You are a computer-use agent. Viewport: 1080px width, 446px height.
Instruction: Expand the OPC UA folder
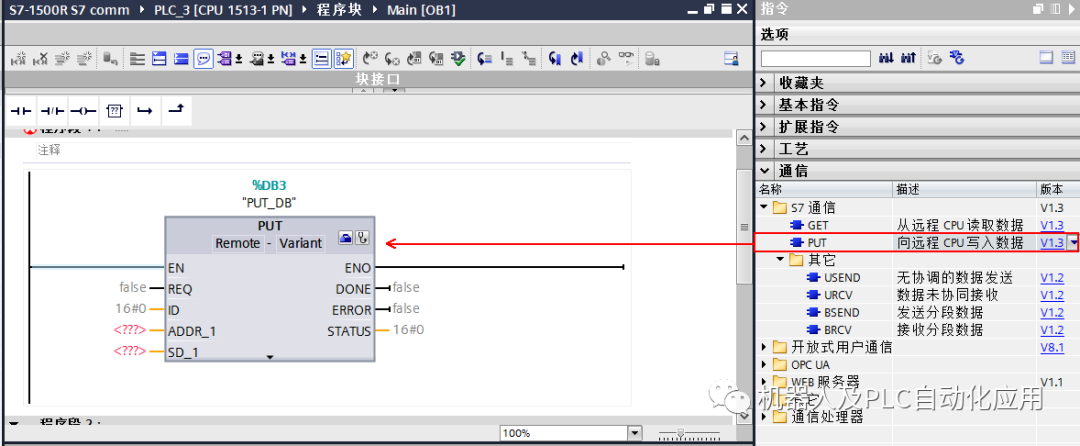(764, 364)
